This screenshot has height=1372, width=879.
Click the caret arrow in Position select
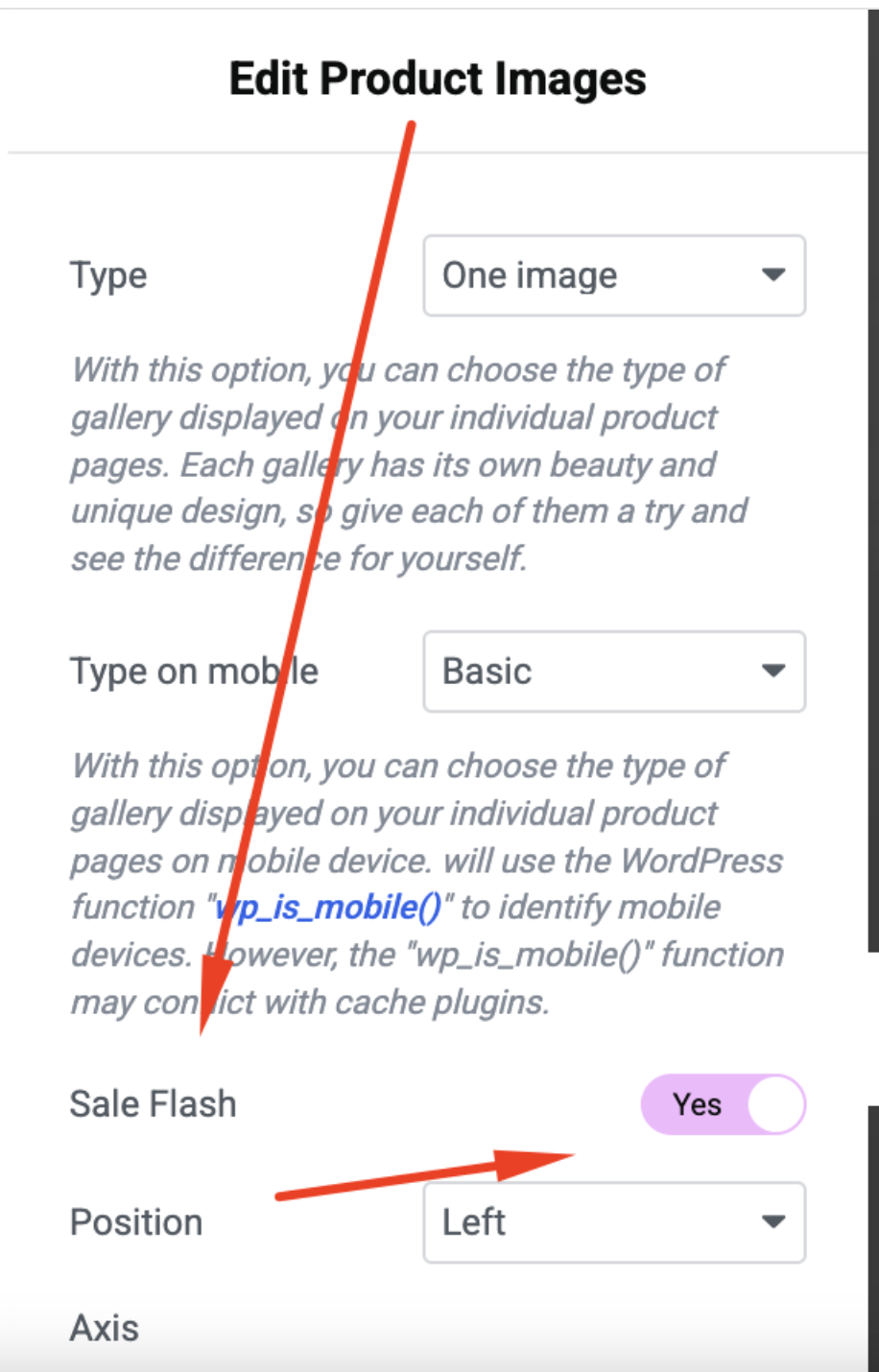[773, 1222]
